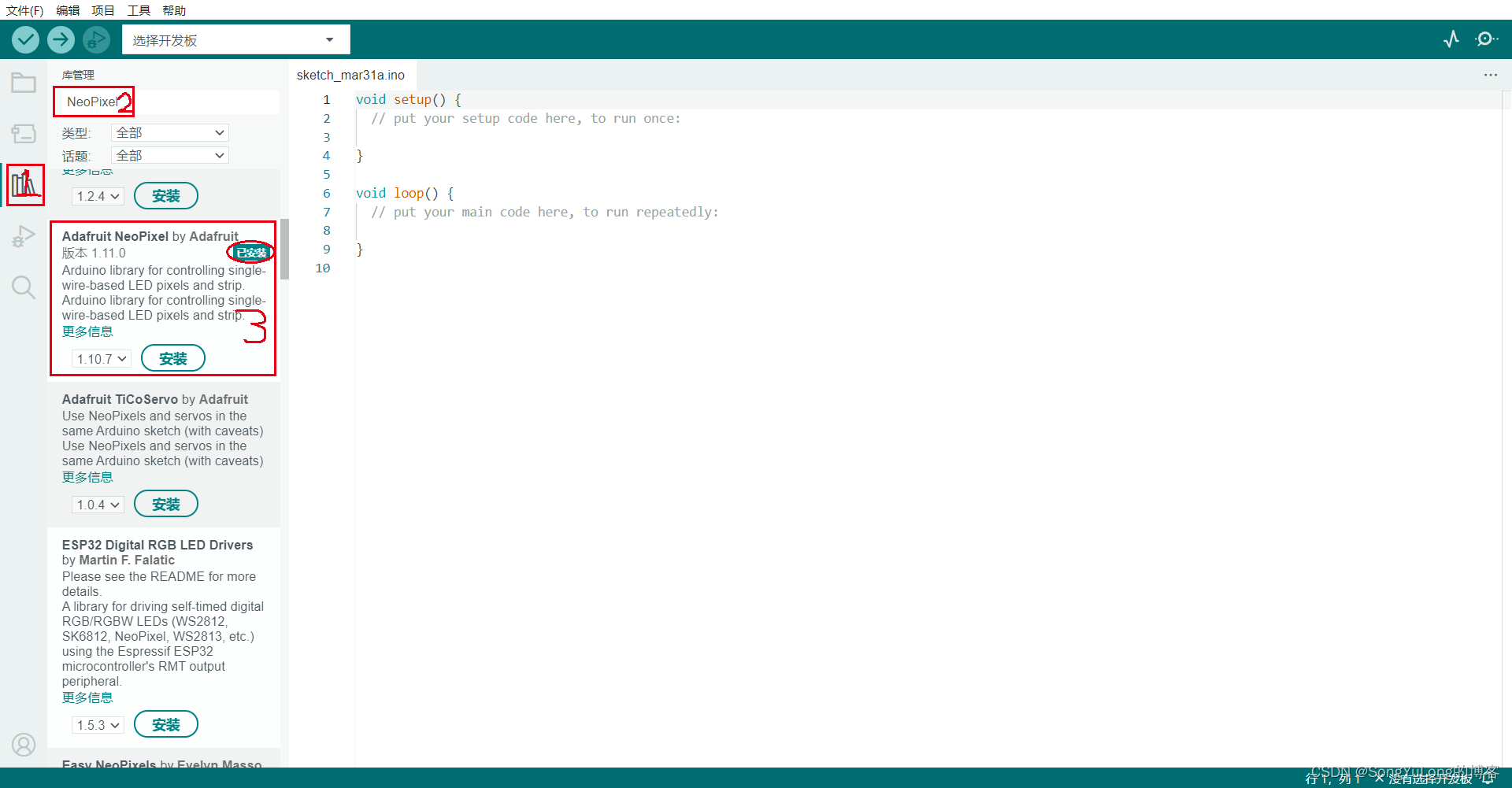
Task: Open the Boards Manager sidebar icon
Action: click(24, 133)
